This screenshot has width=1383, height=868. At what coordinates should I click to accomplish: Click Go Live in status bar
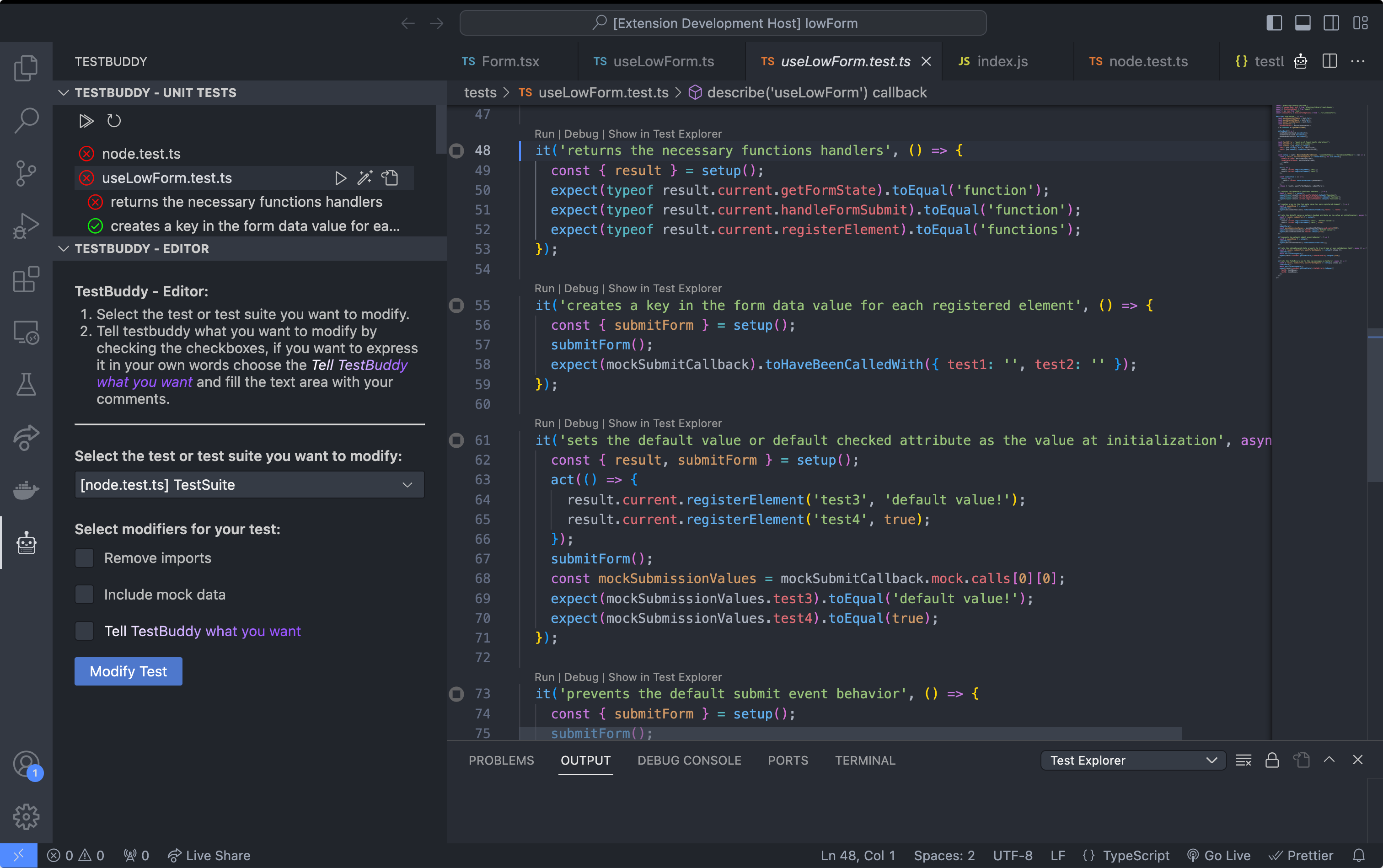pos(1218,855)
